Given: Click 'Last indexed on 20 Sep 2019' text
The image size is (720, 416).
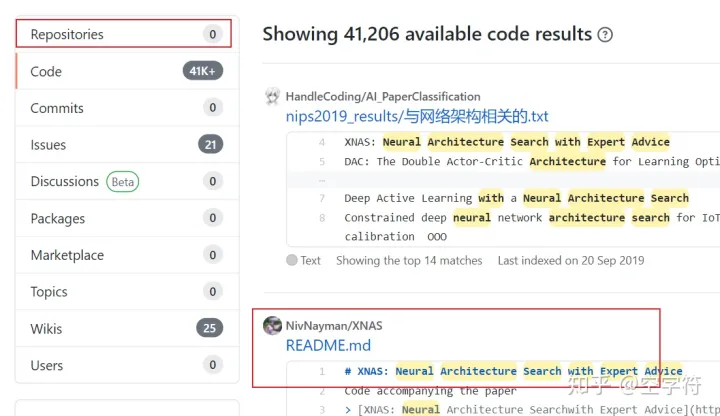Looking at the screenshot, I should click(571, 260).
